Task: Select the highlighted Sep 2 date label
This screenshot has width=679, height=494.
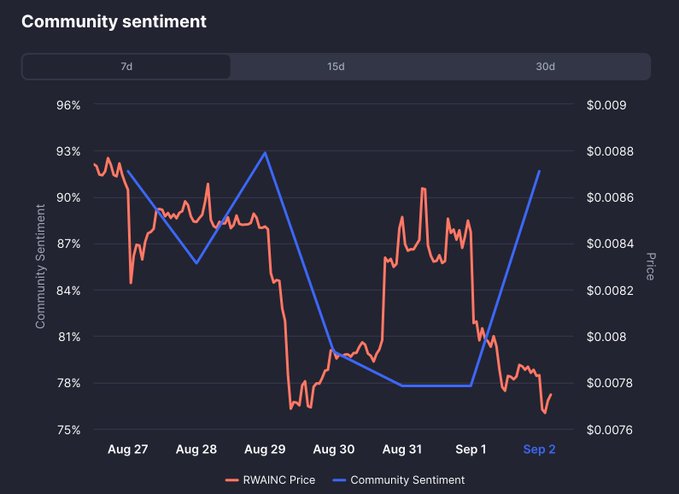Action: (x=539, y=450)
